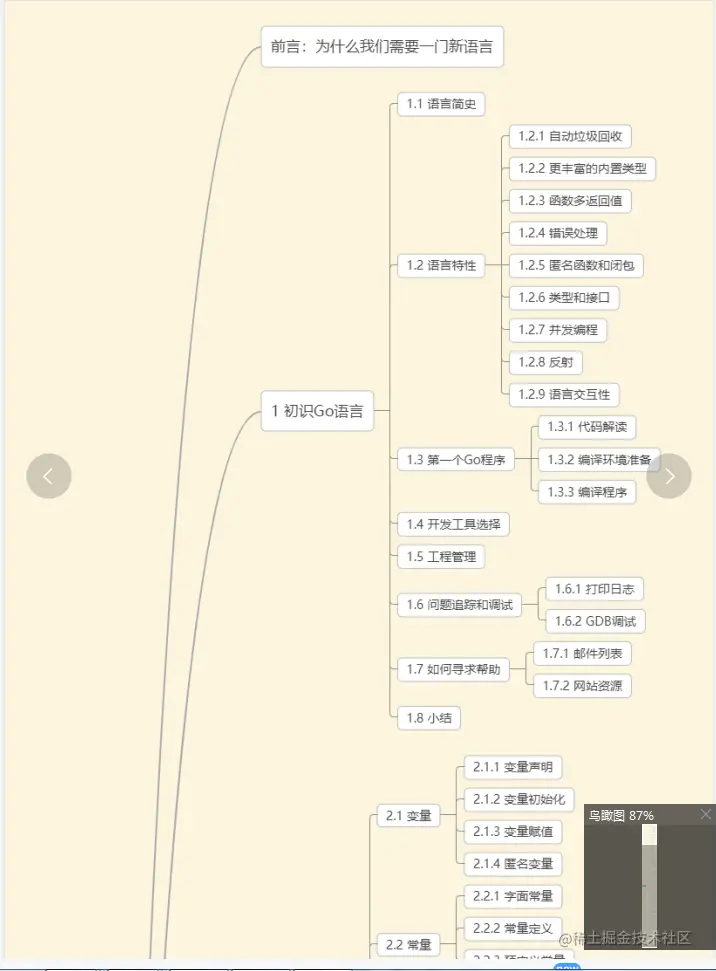Select node 1.7.1 邮件列表
This screenshot has width=716, height=971.
[x=582, y=653]
